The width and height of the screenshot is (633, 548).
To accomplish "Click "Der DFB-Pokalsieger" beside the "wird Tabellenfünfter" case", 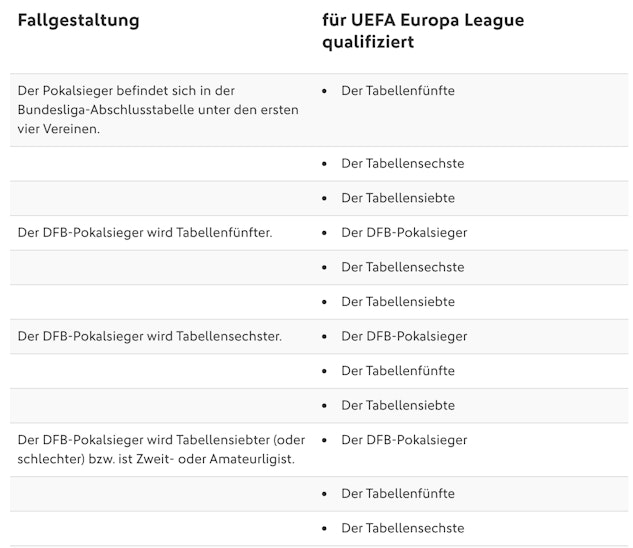I will tap(403, 233).
